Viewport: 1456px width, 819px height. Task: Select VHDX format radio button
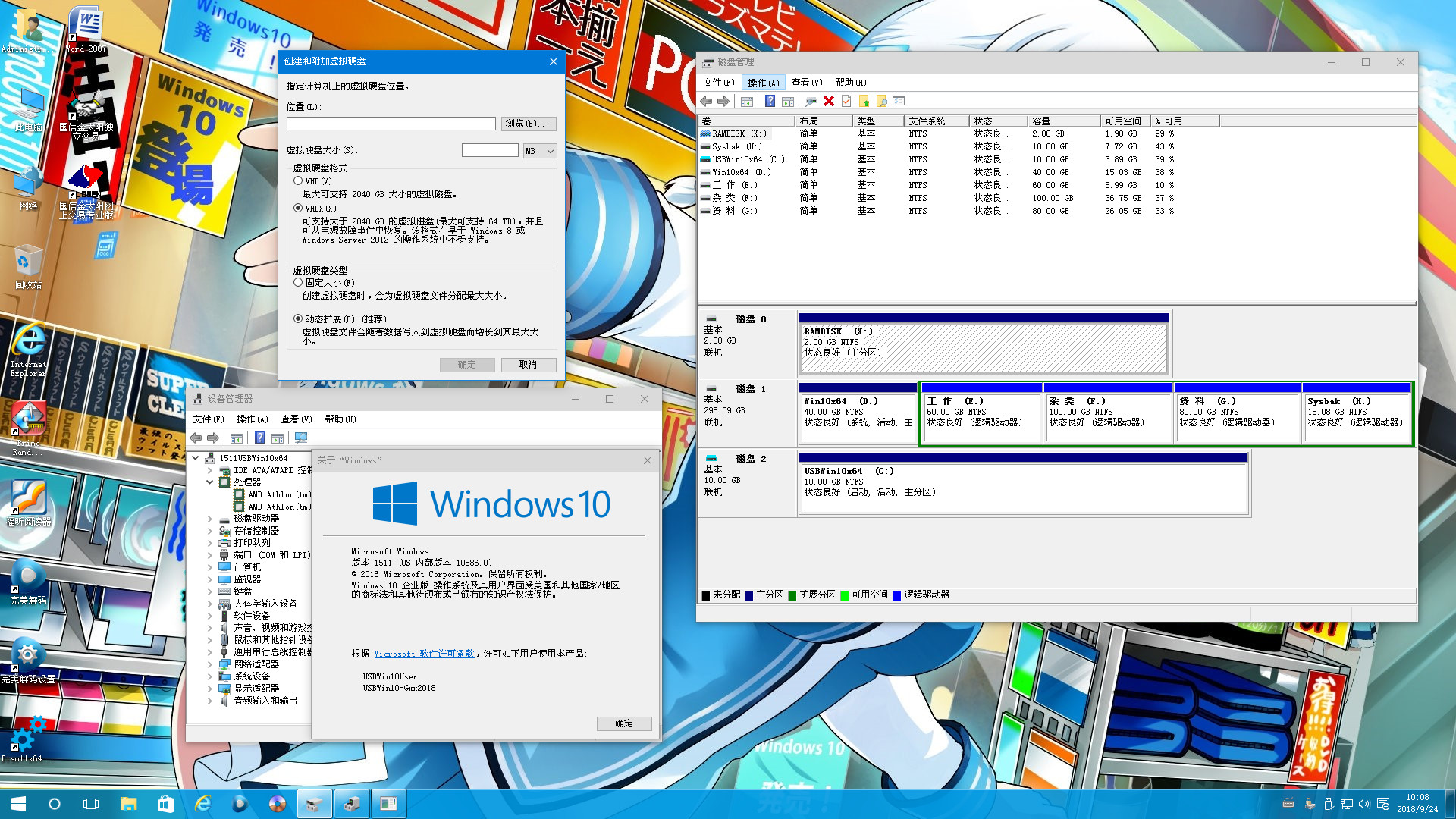(x=298, y=208)
